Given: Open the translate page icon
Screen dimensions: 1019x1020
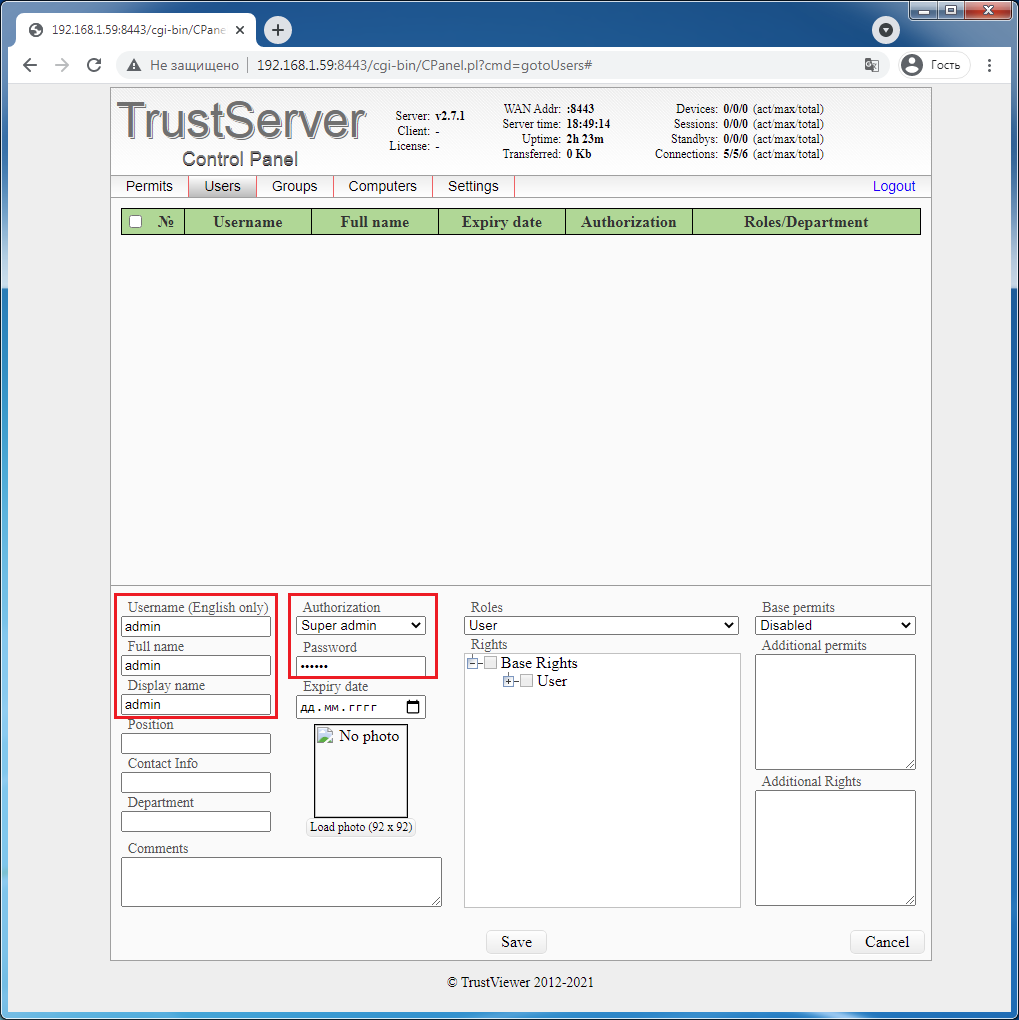Looking at the screenshot, I should coord(871,65).
